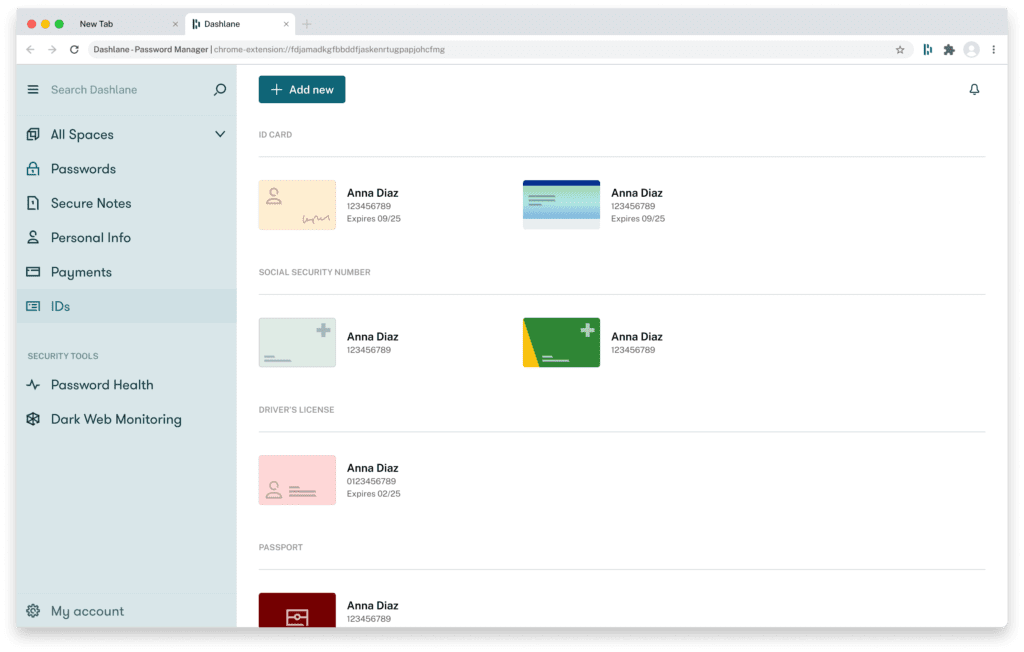This screenshot has width=1024, height=652.
Task: Open a new browser tab with plus
Action: click(x=307, y=24)
